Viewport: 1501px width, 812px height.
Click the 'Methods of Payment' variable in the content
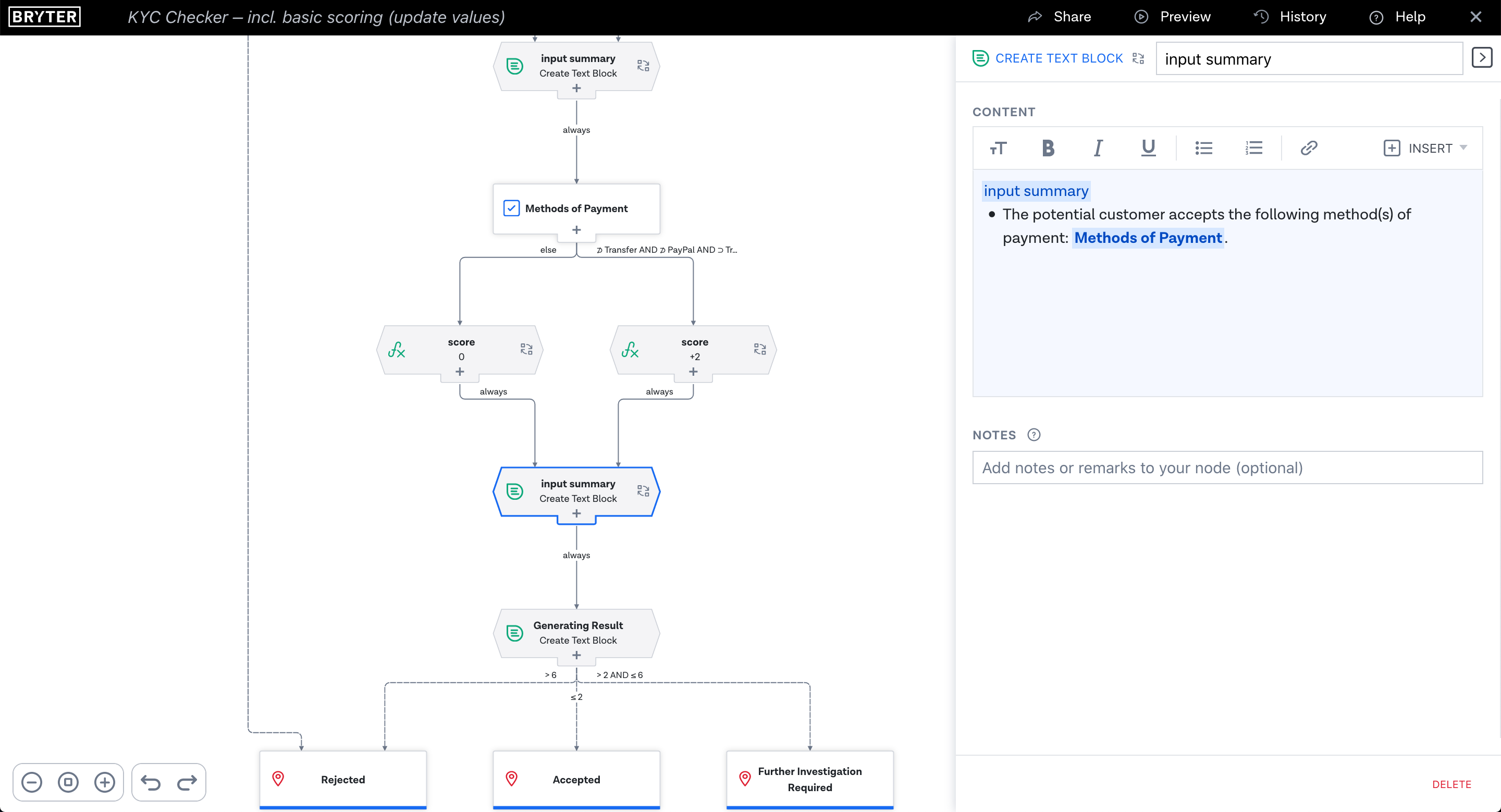1148,238
